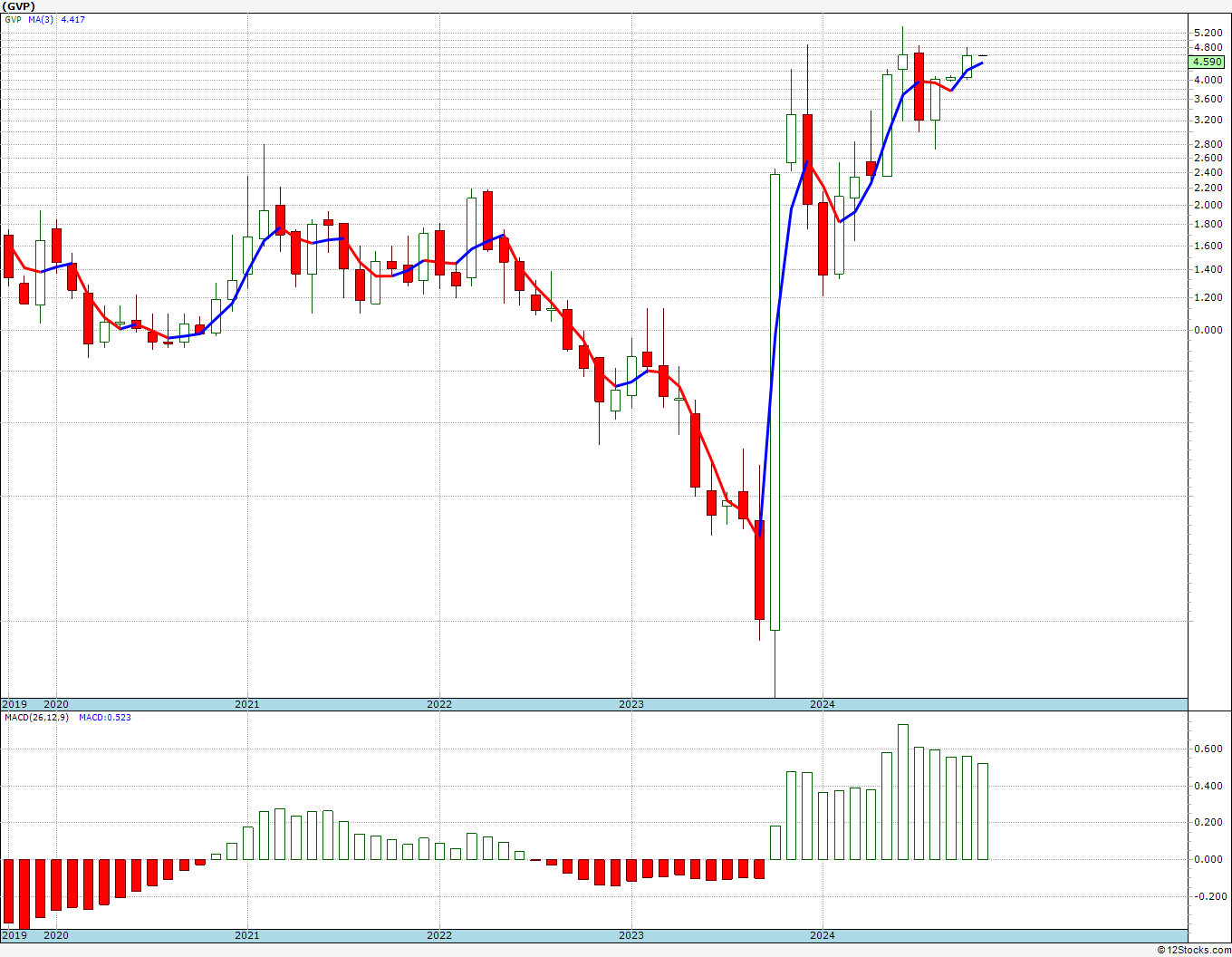Viewport: 1232px width, 957px height.
Task: Click the 1.600 price axis label
Action: click(x=1208, y=246)
